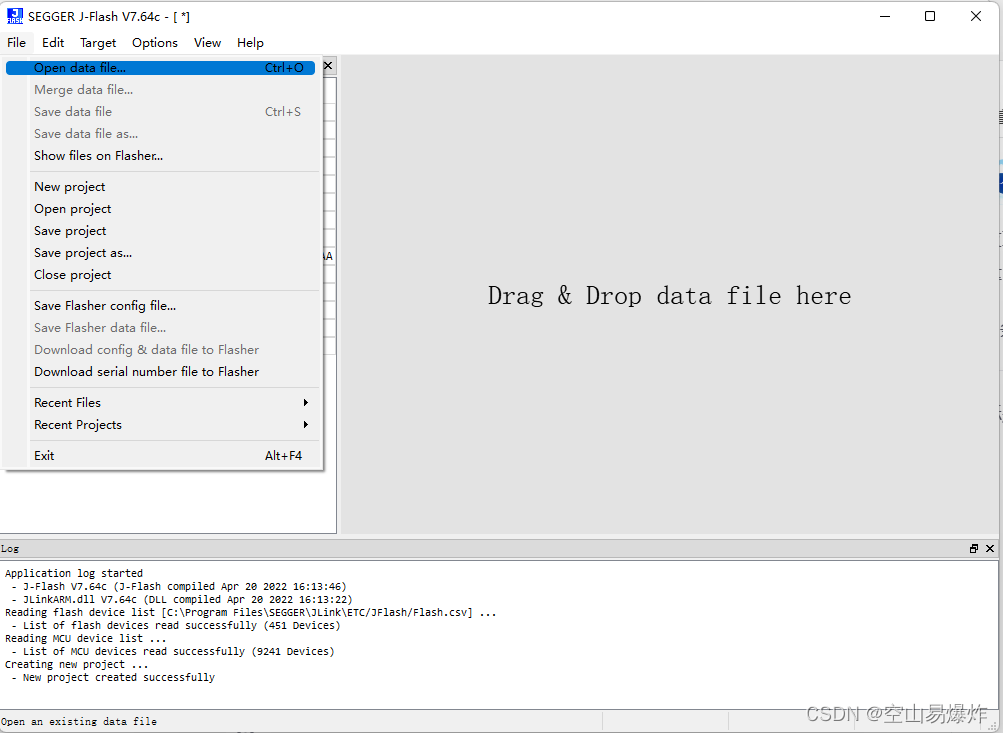Choose Open project from File menu
Screen dimensions: 1003x733
tap(161, 209)
